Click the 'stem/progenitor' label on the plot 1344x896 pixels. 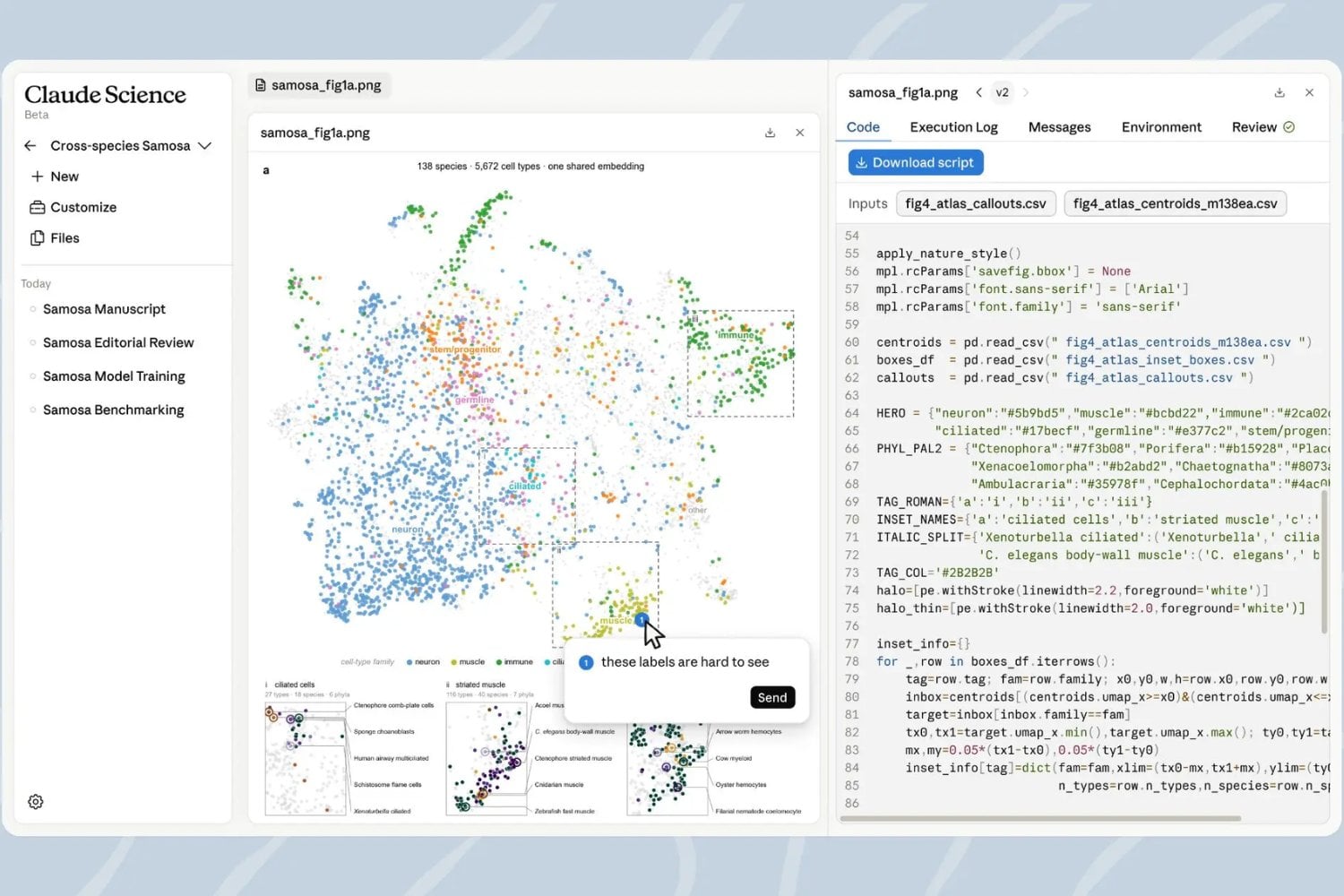465,349
